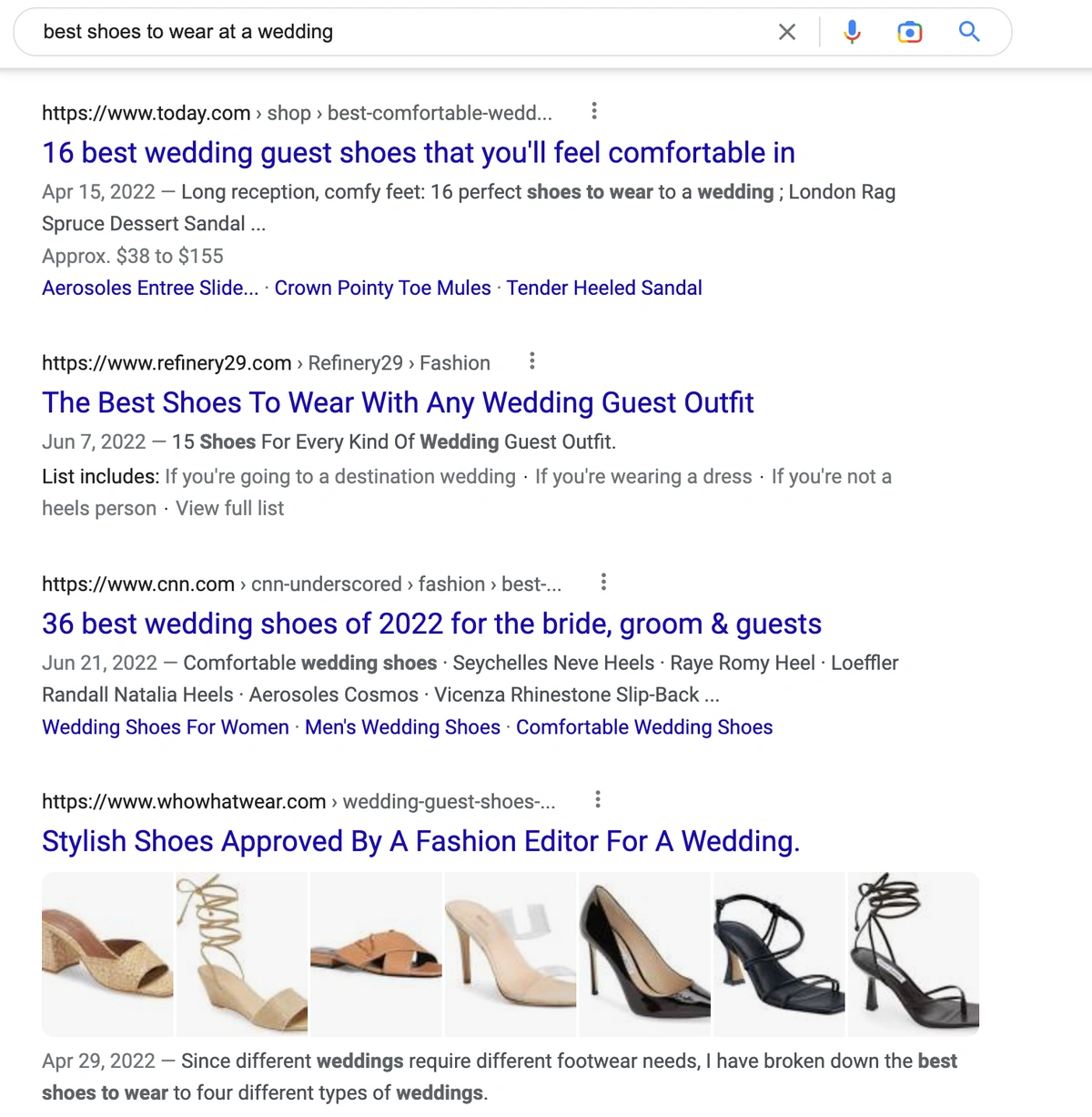This screenshot has width=1092, height=1117.
Task: Open the three-dot menu for cnn.com result
Action: point(603,583)
